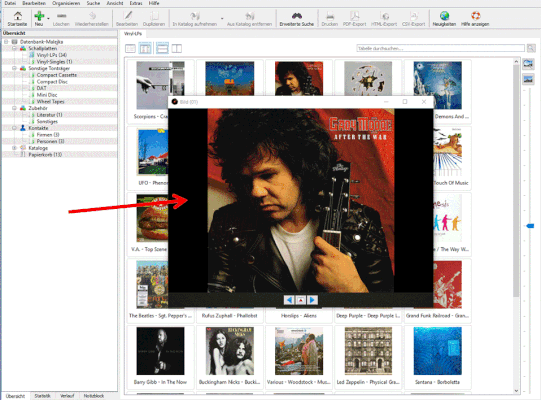Switch to the Verlauf bottom tab
The height and width of the screenshot is (400, 541).
67,396
